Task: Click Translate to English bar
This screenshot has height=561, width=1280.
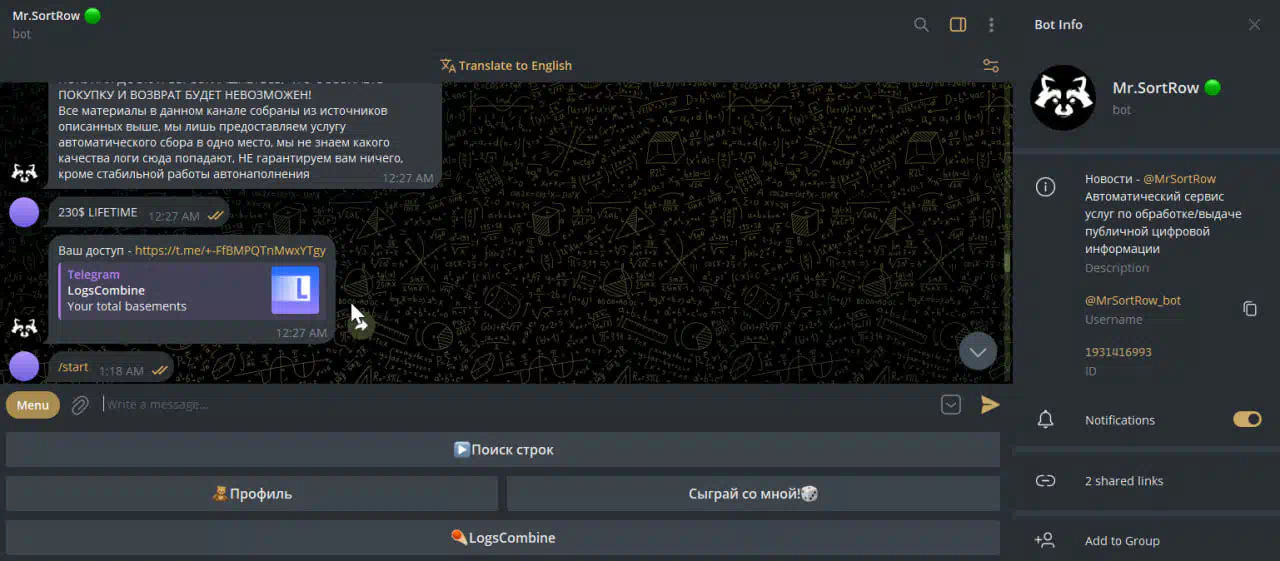Action: click(506, 66)
